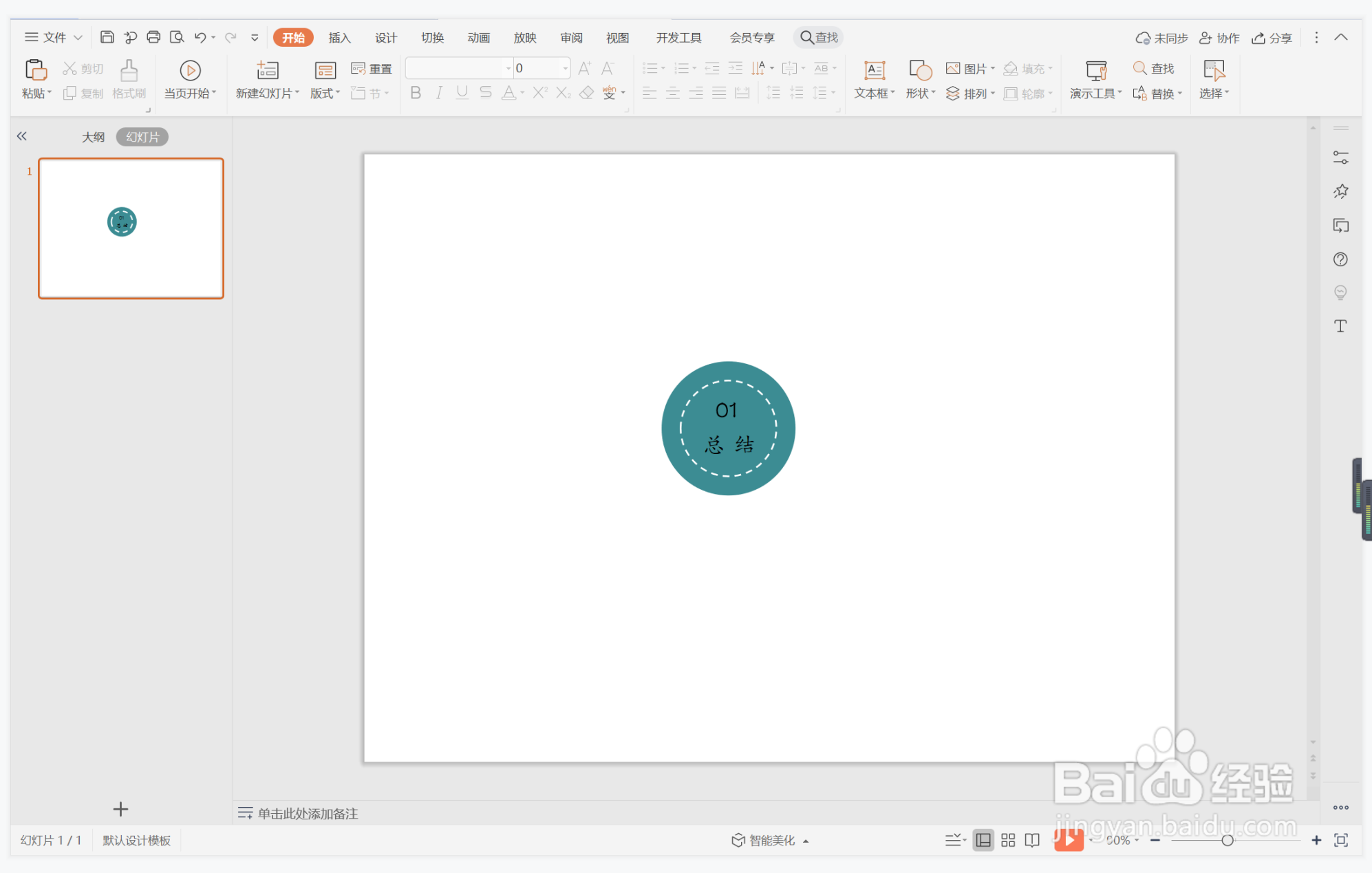Viewport: 1372px width, 873px height.
Task: Click the 分享 share button
Action: [x=1272, y=38]
